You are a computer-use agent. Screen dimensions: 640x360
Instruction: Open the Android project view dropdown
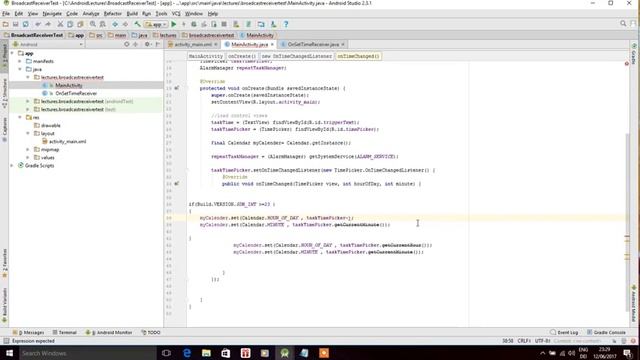pos(48,44)
